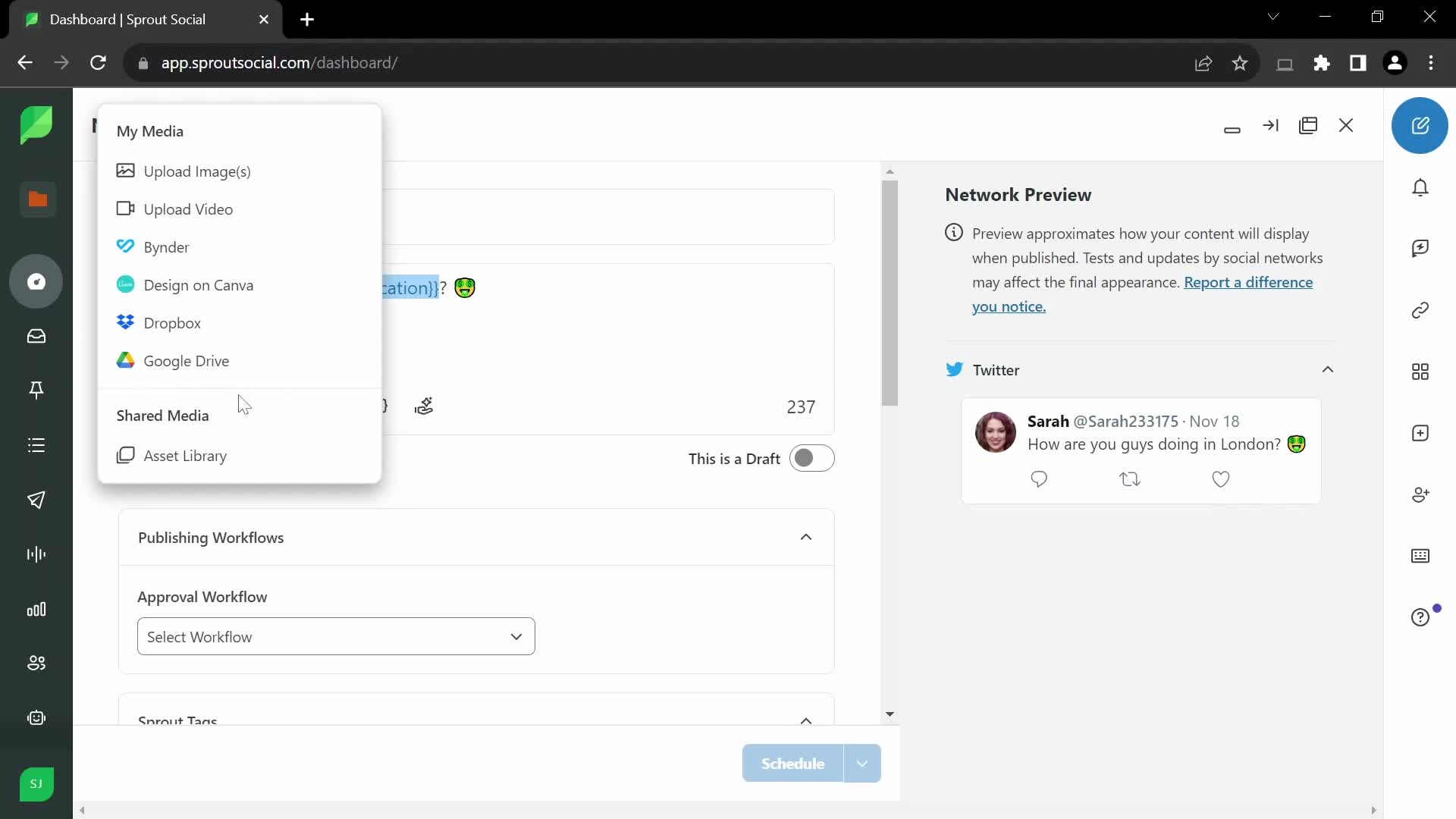Click the Schedule button

tap(794, 763)
